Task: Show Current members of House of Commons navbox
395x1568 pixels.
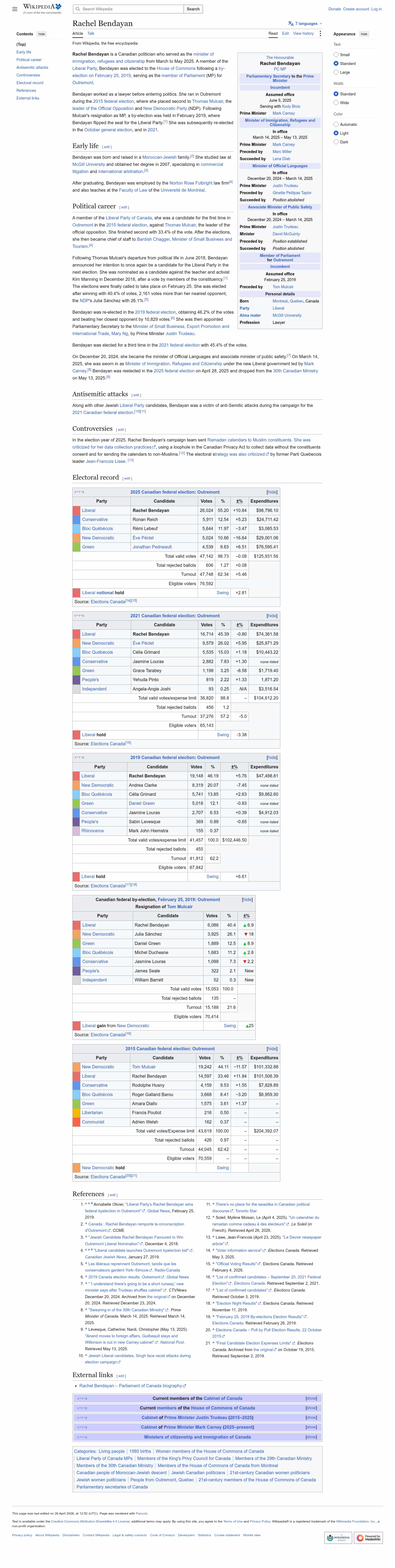Action: pyautogui.click(x=311, y=1408)
